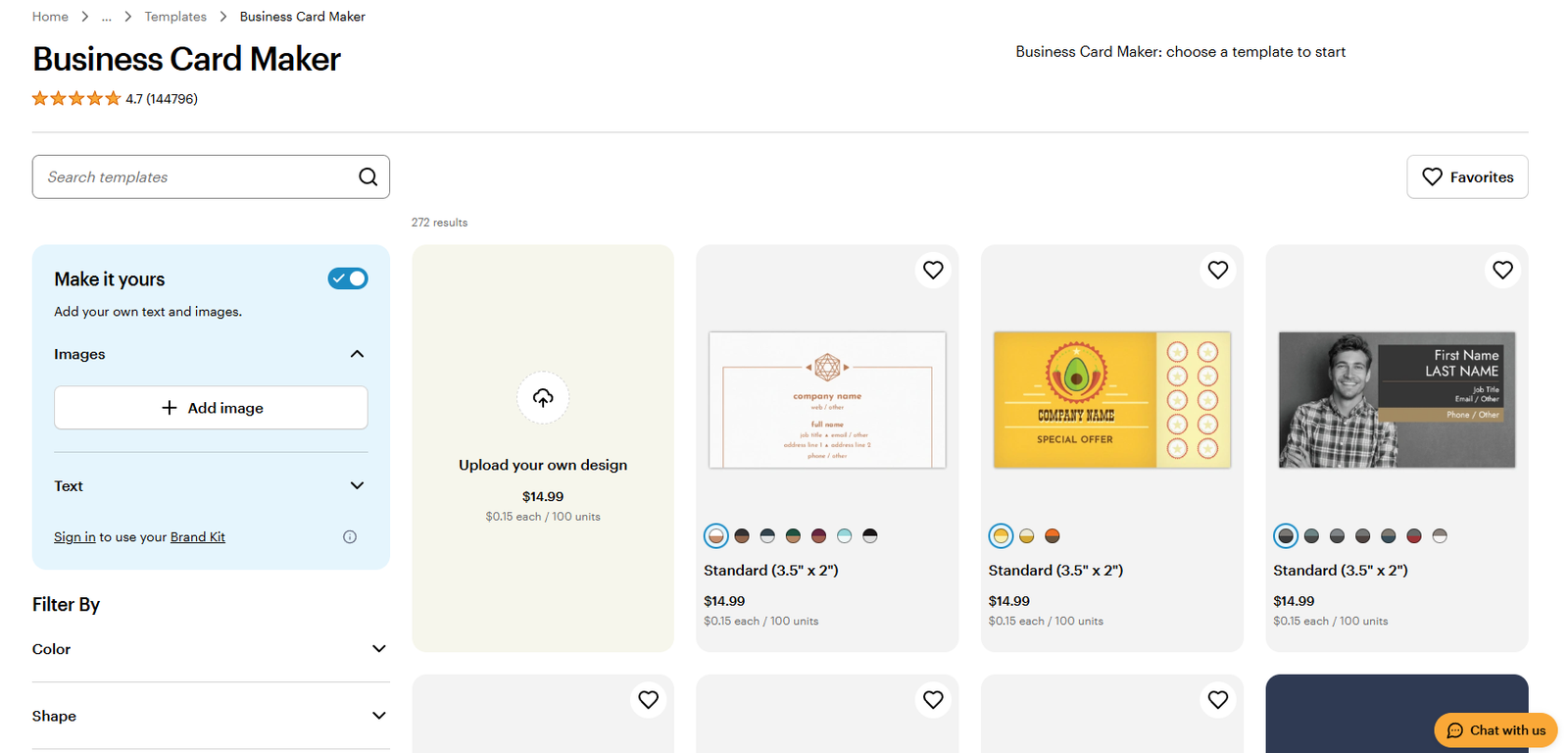Select the red swatch on the photo card
The image size is (1568, 753).
pyautogui.click(x=1414, y=535)
